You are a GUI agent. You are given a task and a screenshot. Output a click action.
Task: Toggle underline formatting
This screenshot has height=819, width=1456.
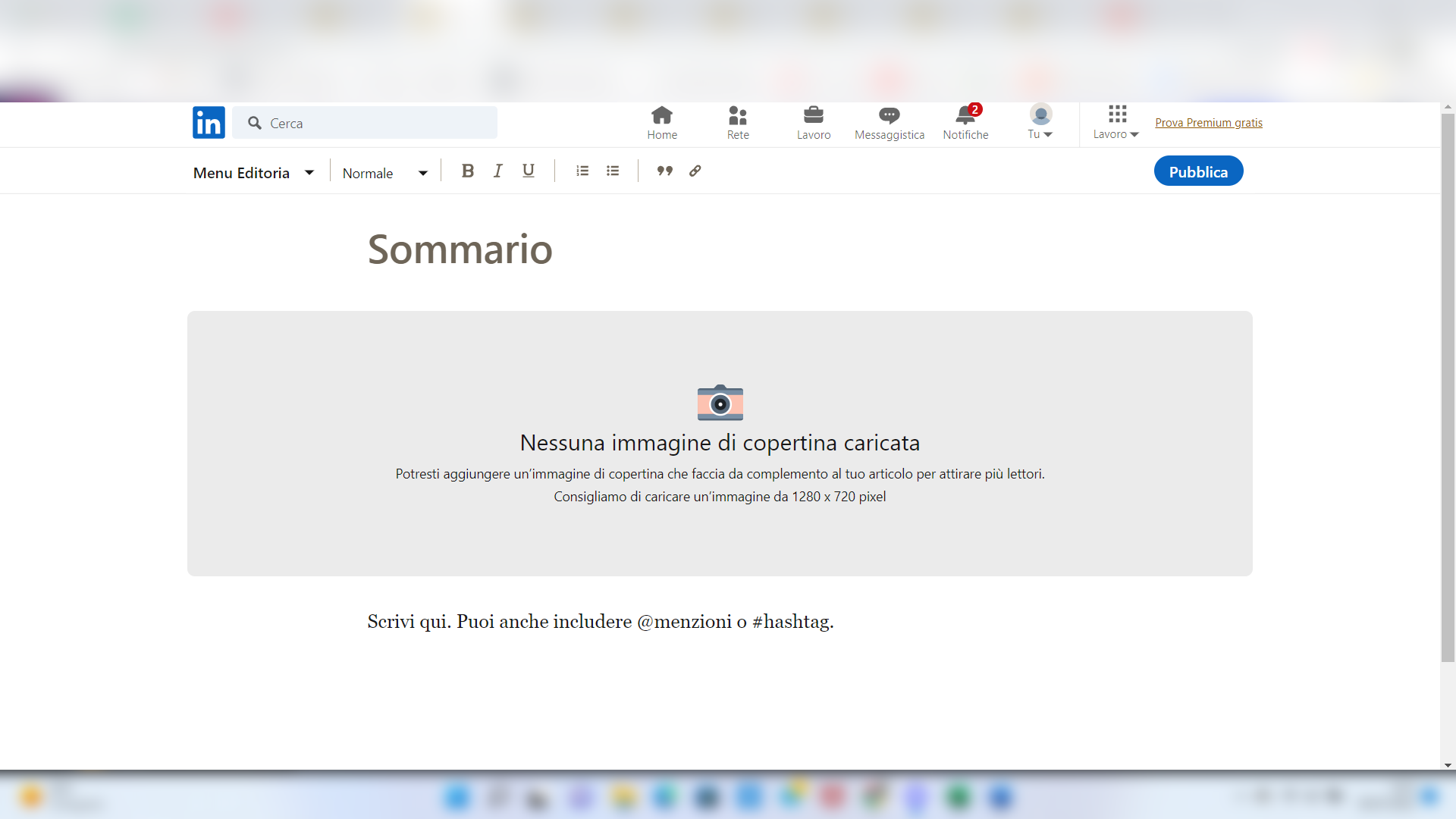point(528,171)
